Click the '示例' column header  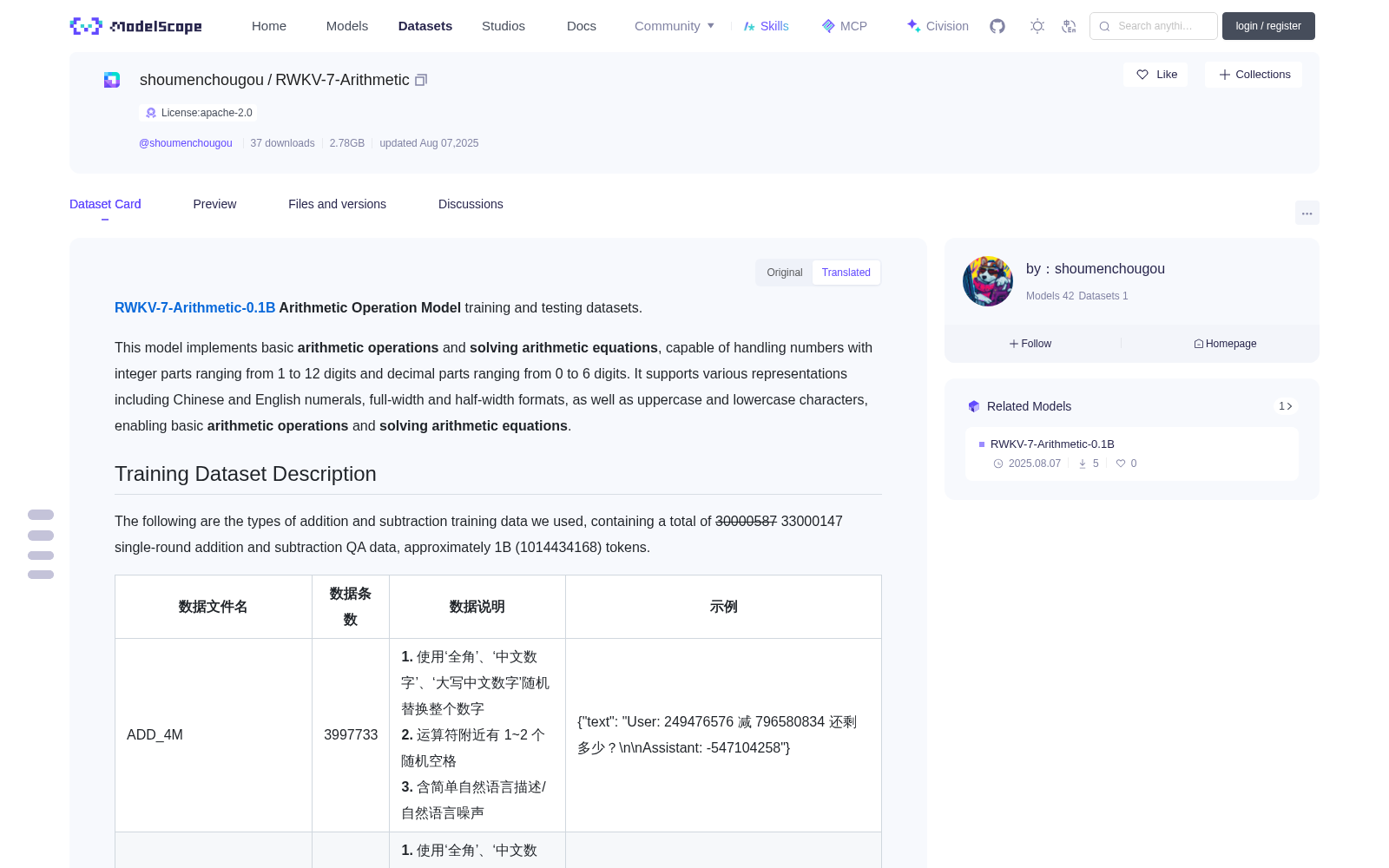pyautogui.click(x=724, y=607)
